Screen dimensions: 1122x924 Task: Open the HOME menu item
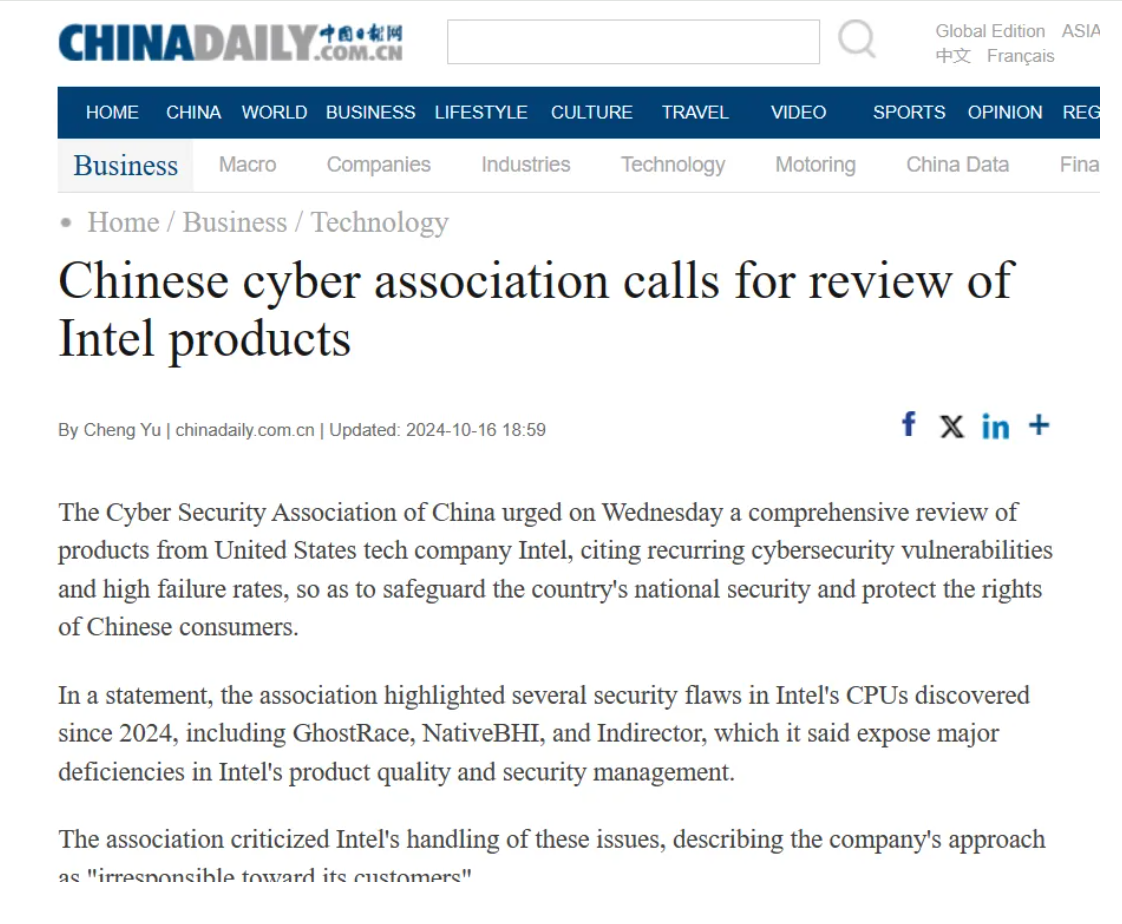point(112,112)
